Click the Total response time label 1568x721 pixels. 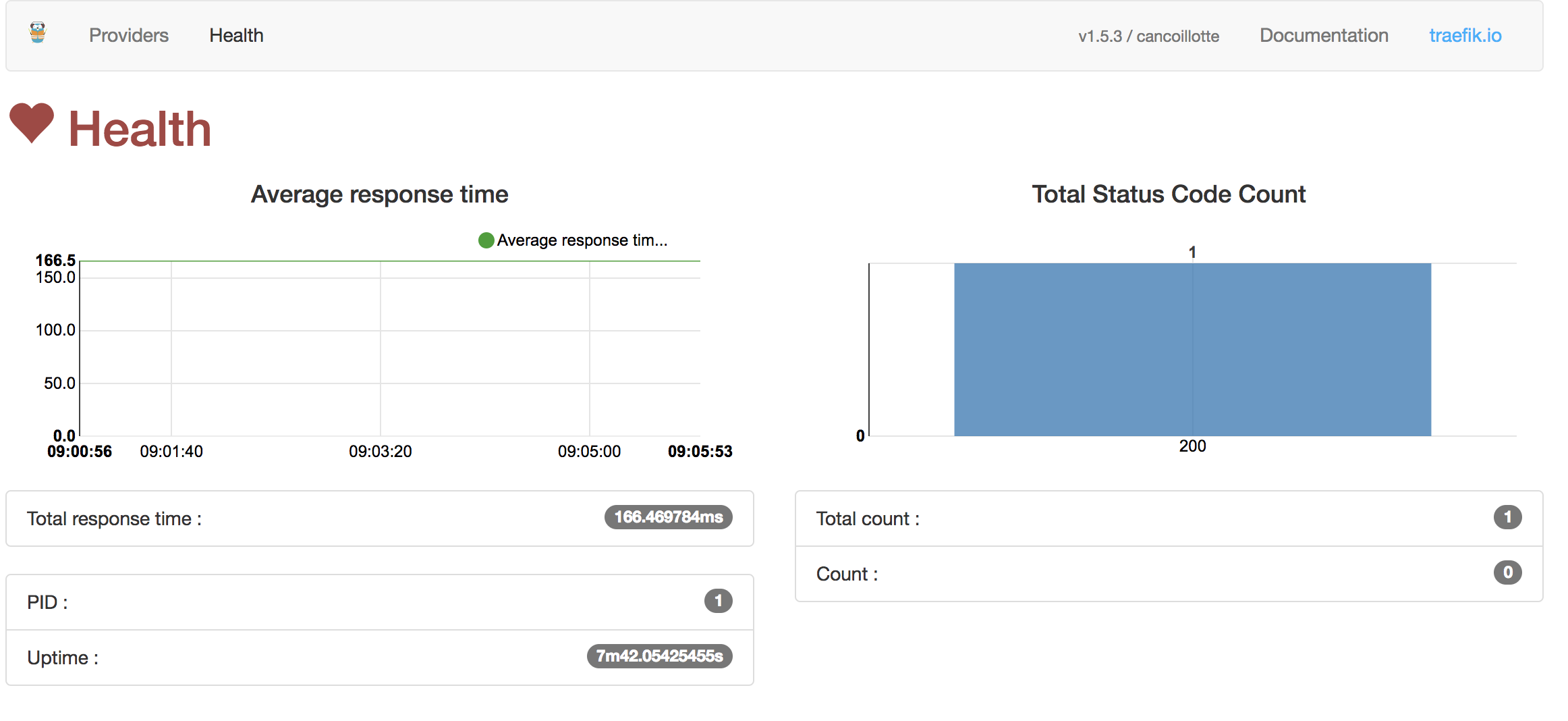[x=114, y=518]
